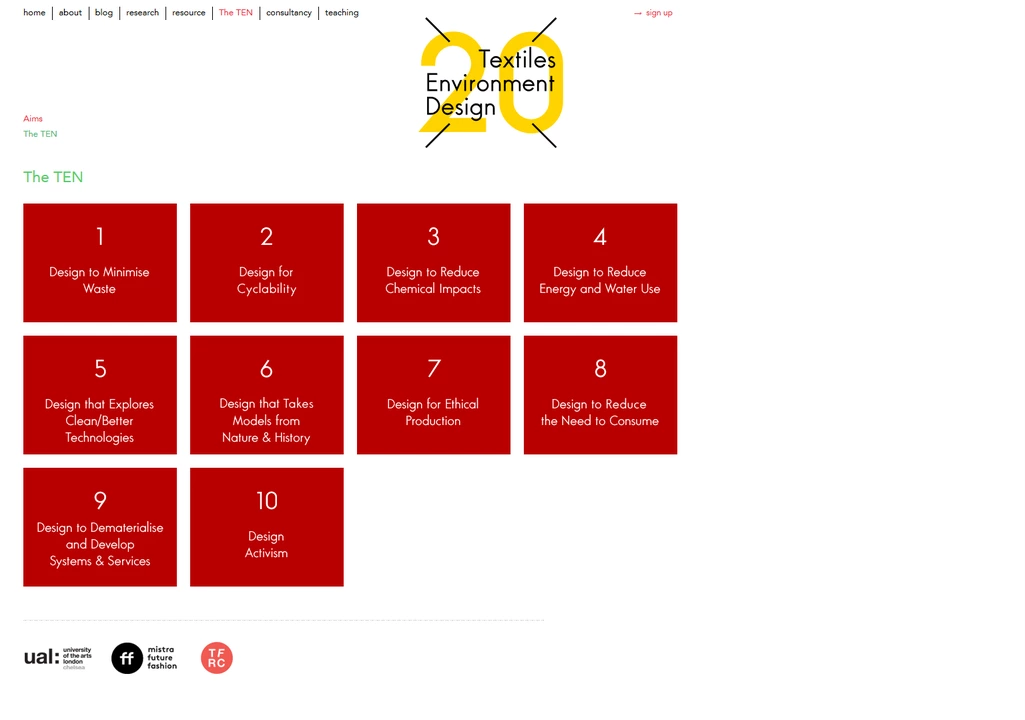Click the TFRC round logo

coord(216,657)
